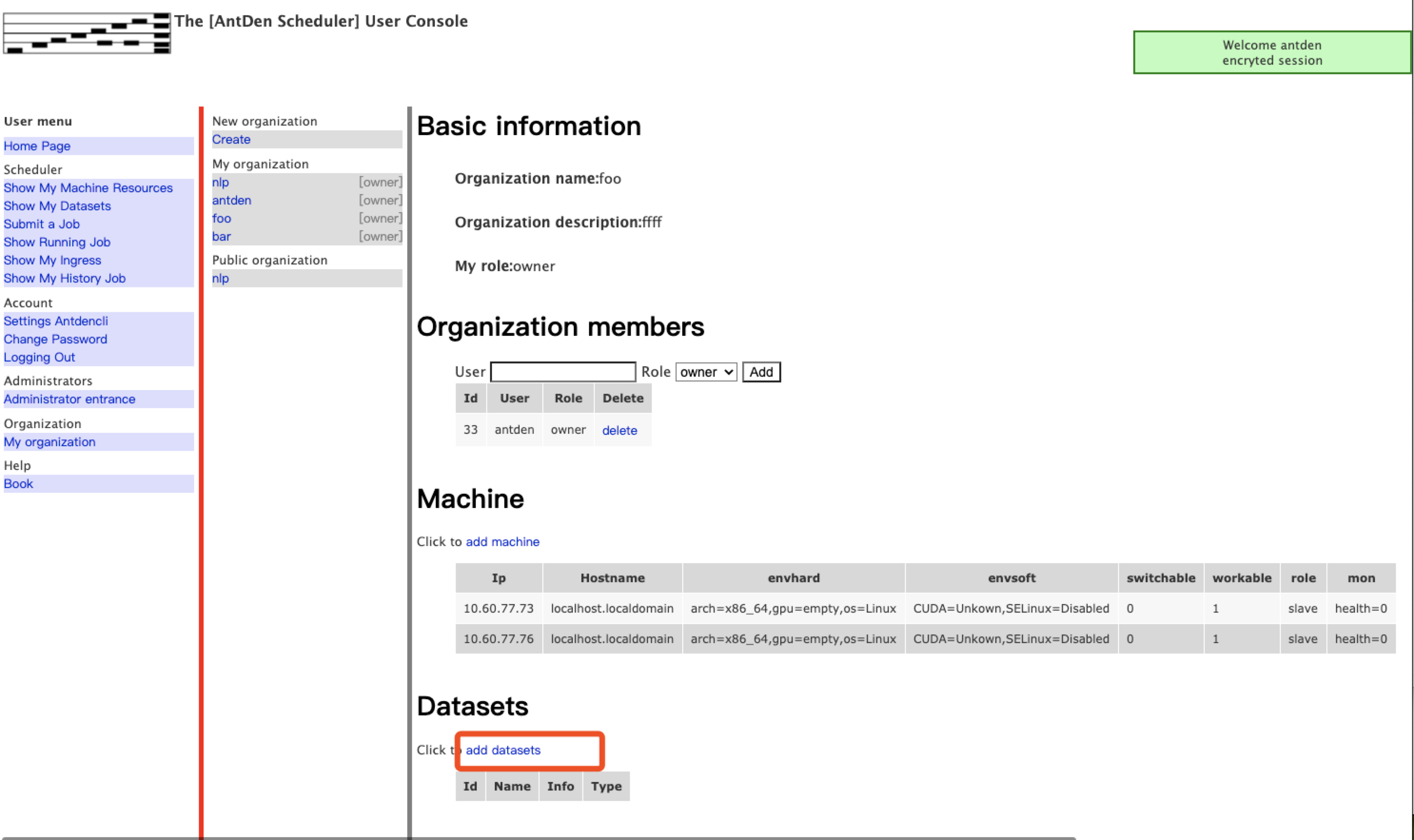Open the Home Page link
The height and width of the screenshot is (840, 1414).
[x=38, y=146]
